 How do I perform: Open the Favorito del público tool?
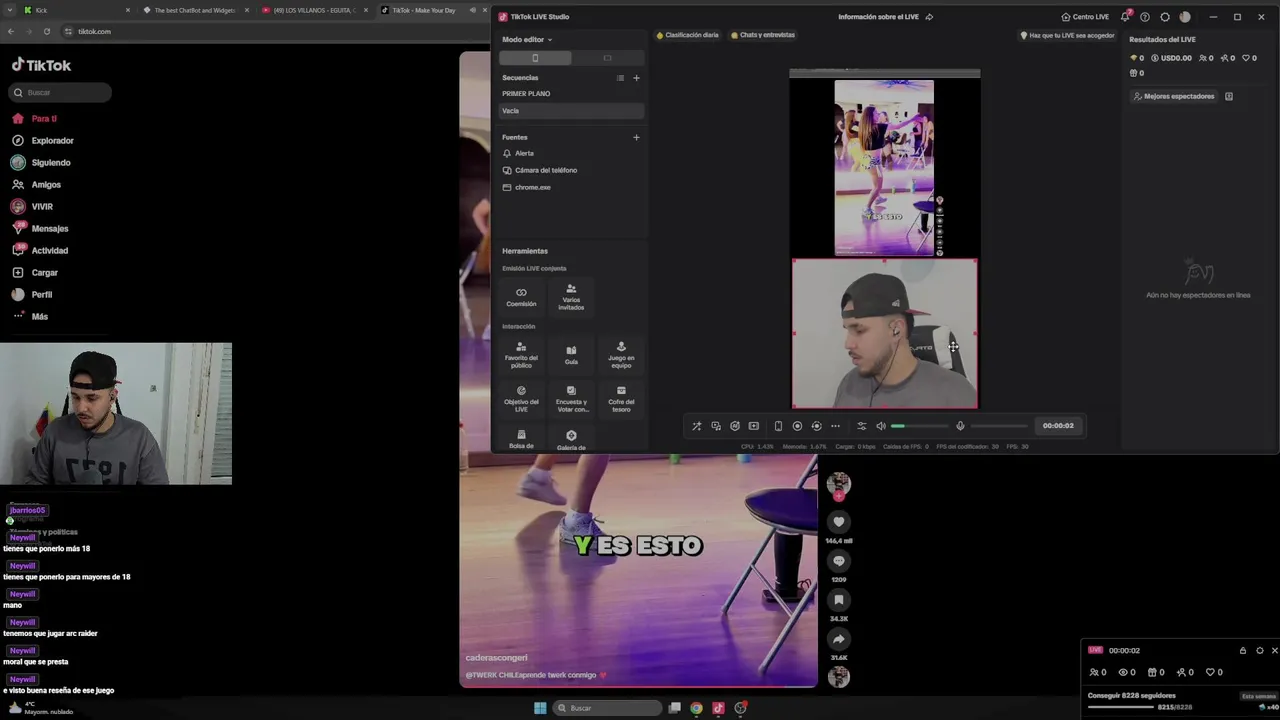(521, 354)
